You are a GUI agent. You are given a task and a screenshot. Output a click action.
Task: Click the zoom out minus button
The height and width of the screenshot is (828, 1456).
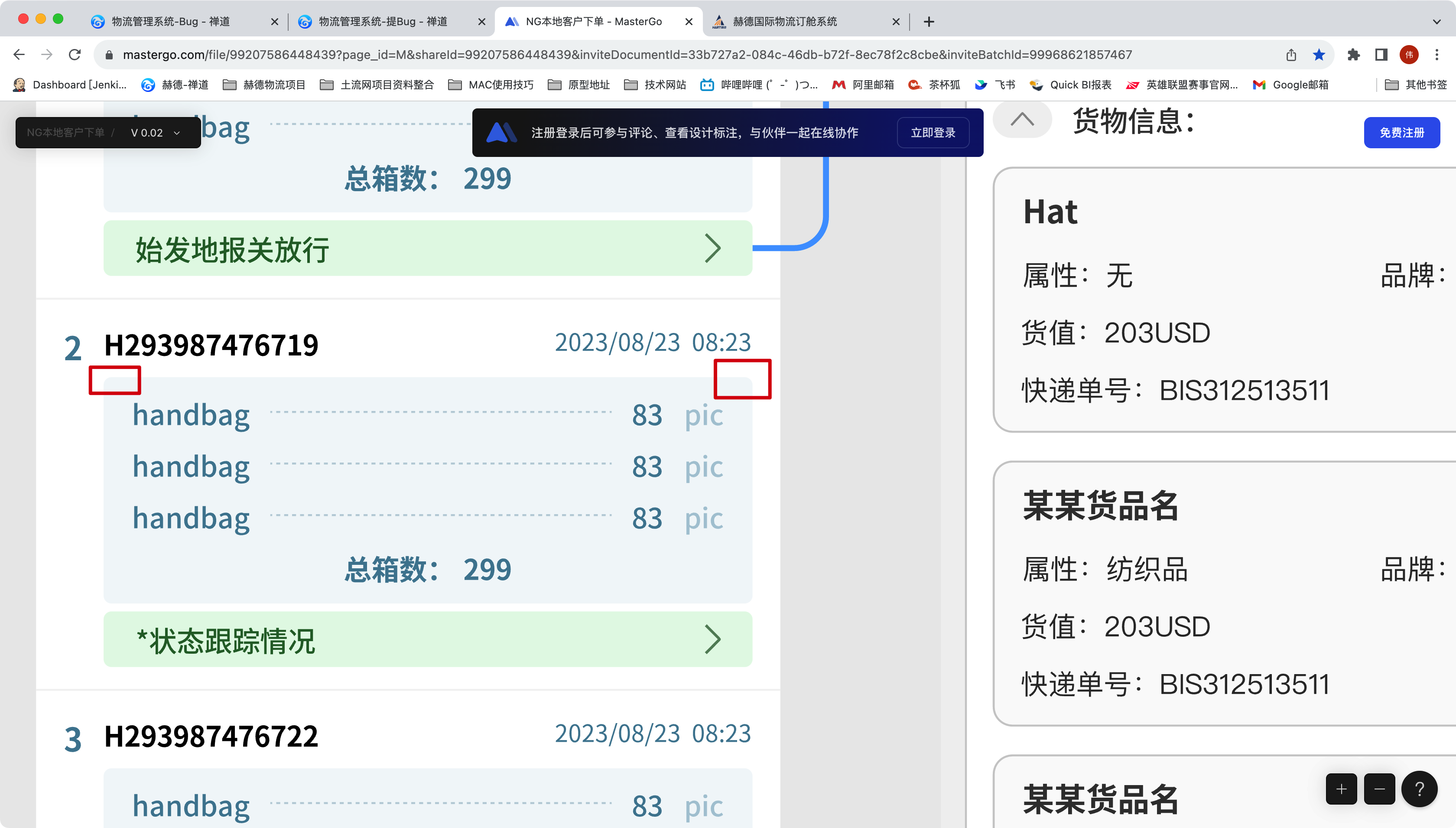(x=1379, y=789)
